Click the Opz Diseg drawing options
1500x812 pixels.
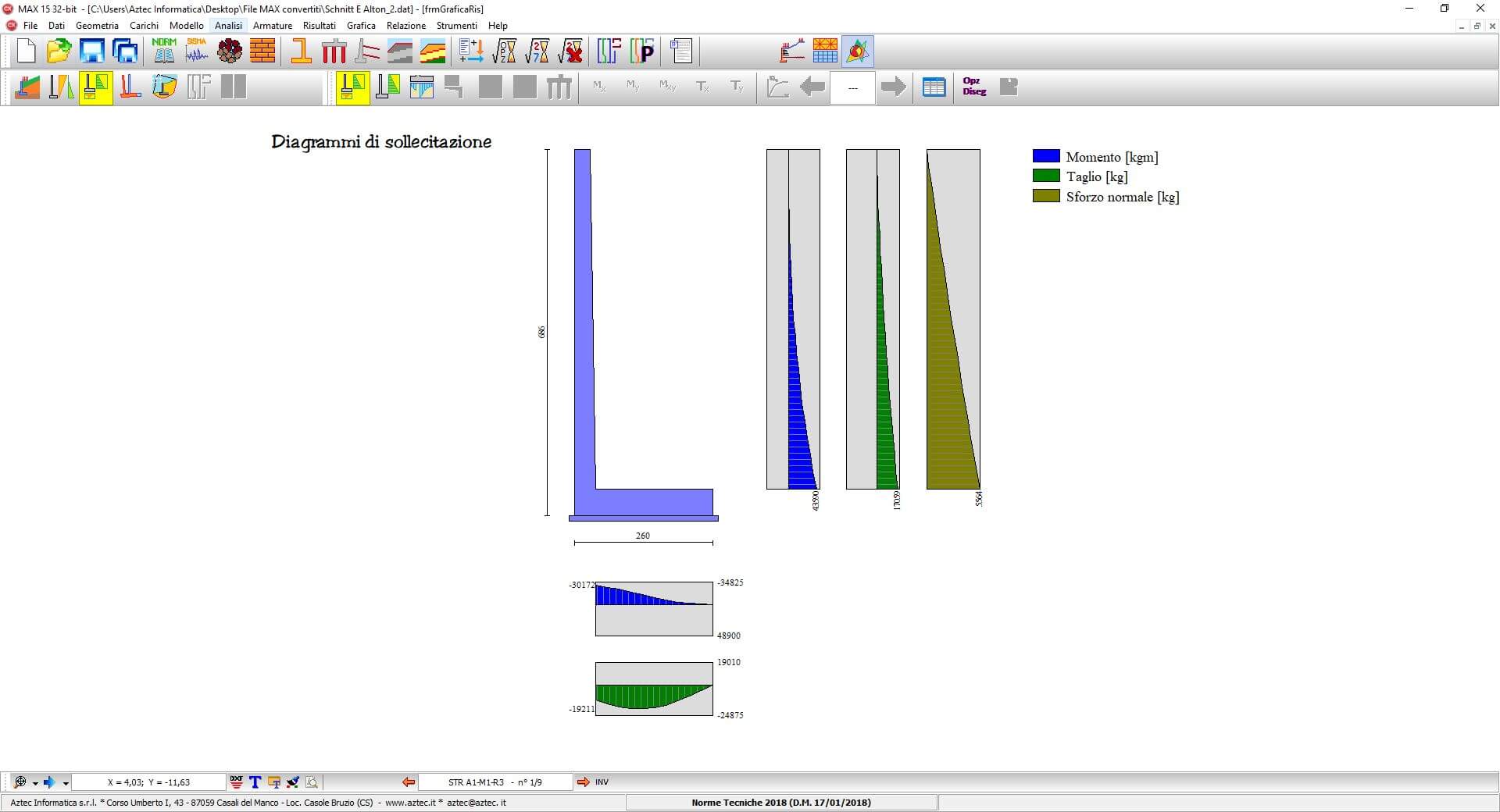974,87
